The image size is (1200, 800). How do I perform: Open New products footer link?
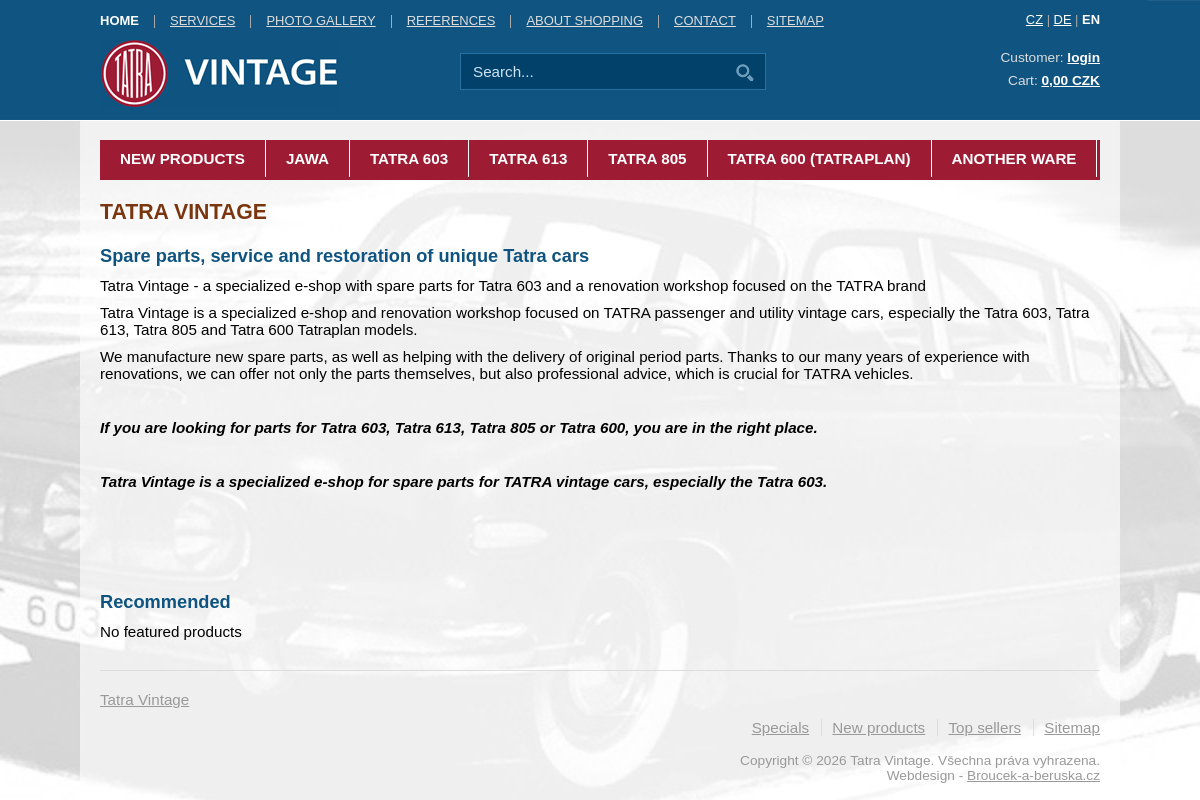coord(878,728)
